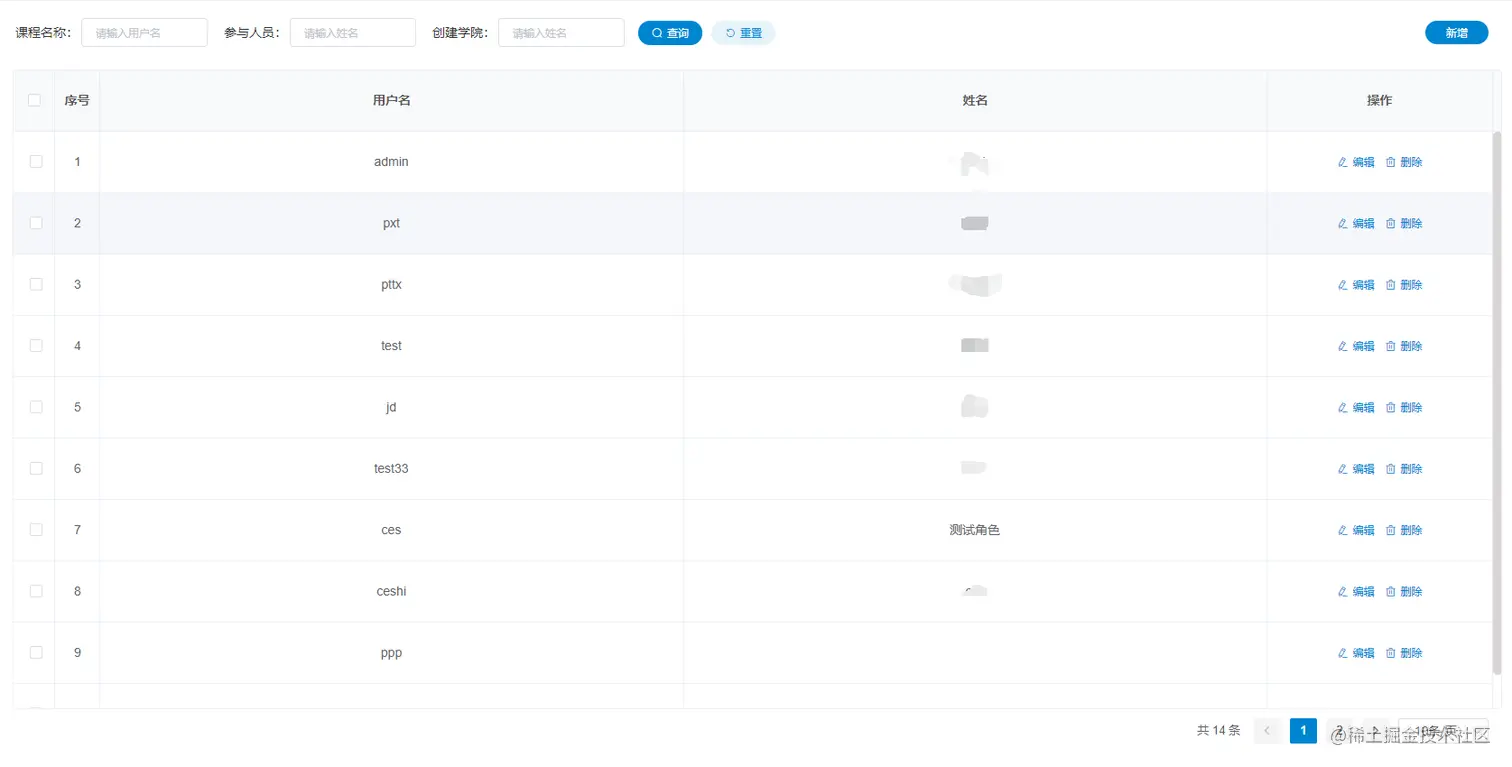Check the box for row admin
The width and height of the screenshot is (1512, 767).
pos(36,161)
